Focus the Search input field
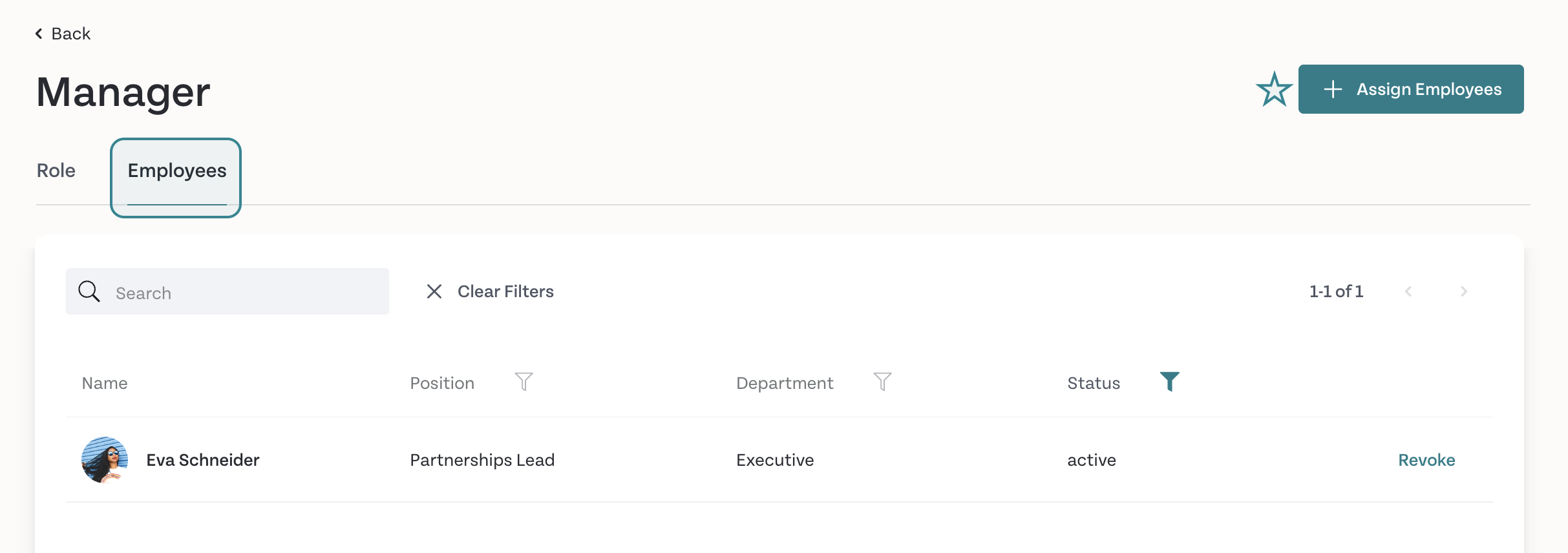 point(228,291)
